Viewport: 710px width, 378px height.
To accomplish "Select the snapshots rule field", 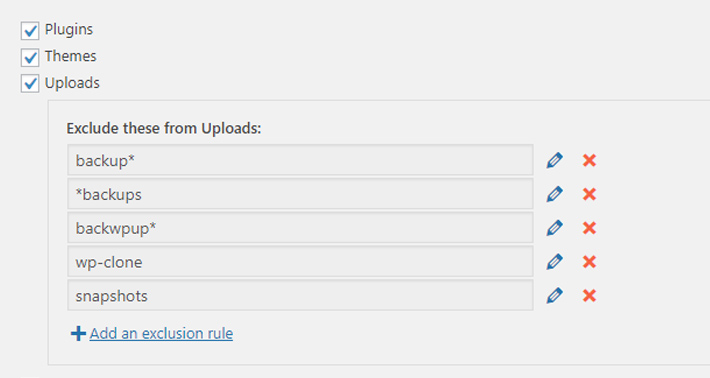I will [x=300, y=296].
